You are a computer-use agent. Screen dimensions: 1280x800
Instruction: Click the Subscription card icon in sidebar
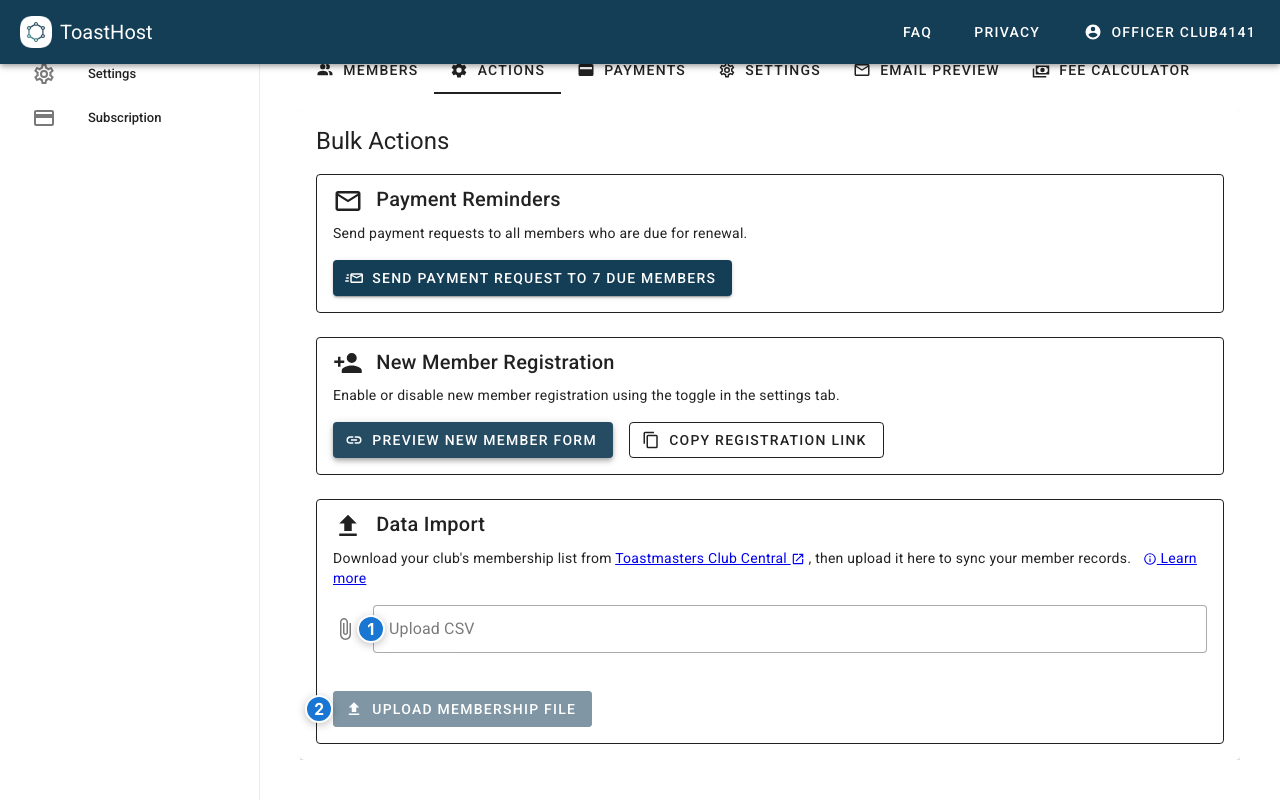tap(44, 117)
